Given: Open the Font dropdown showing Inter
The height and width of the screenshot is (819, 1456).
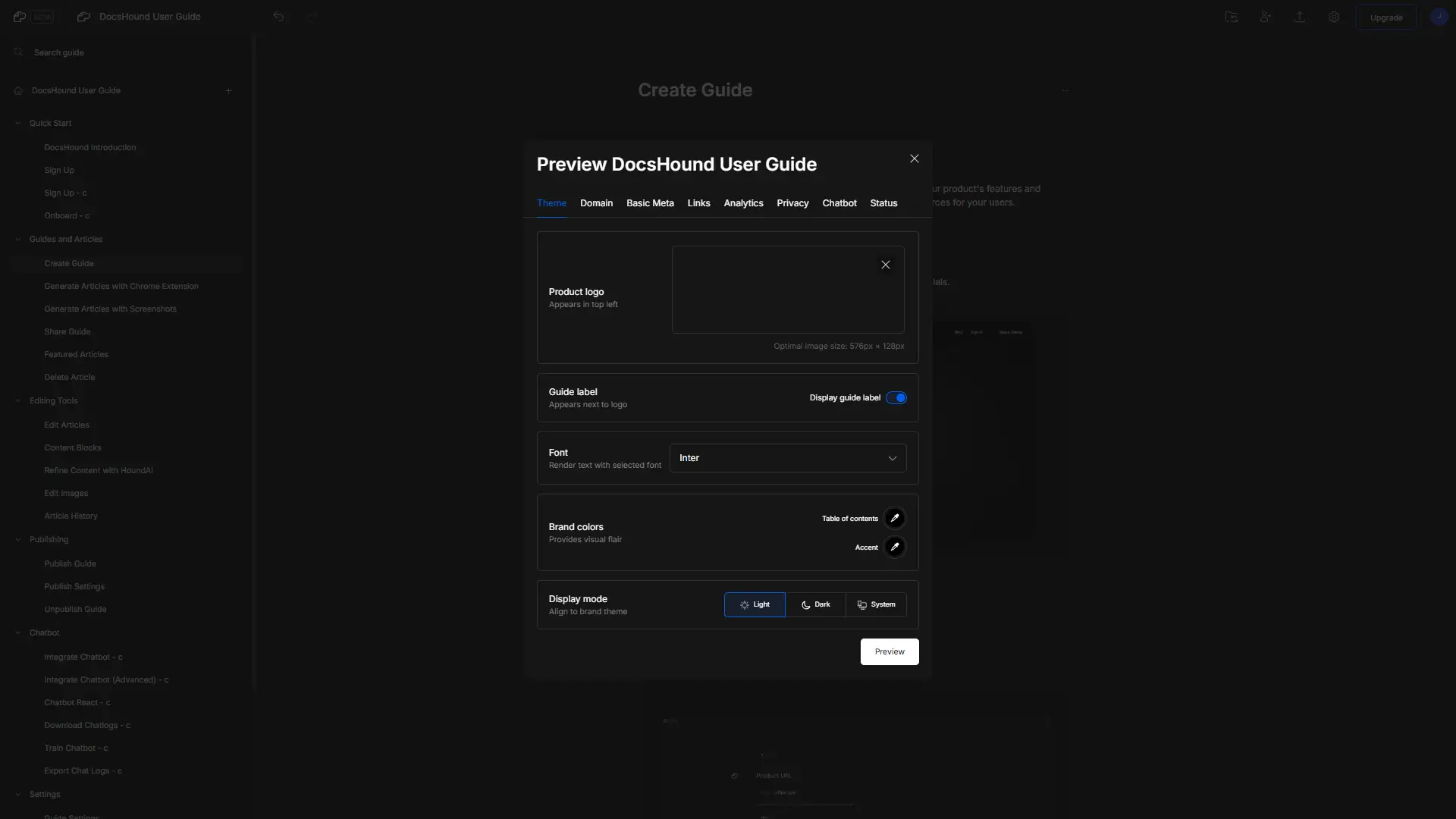Looking at the screenshot, I should pyautogui.click(x=788, y=458).
